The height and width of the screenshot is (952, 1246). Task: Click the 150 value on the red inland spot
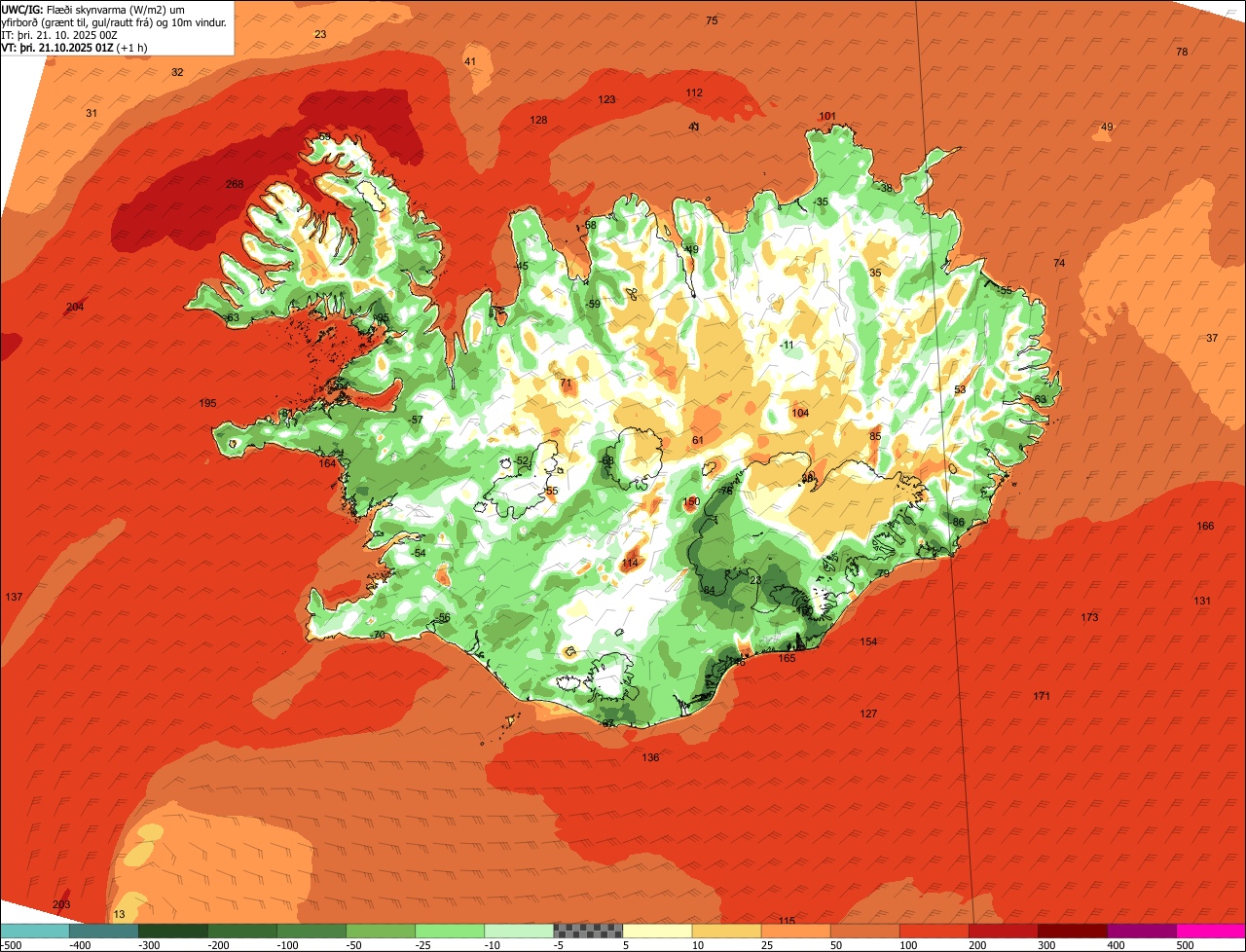[x=691, y=501]
